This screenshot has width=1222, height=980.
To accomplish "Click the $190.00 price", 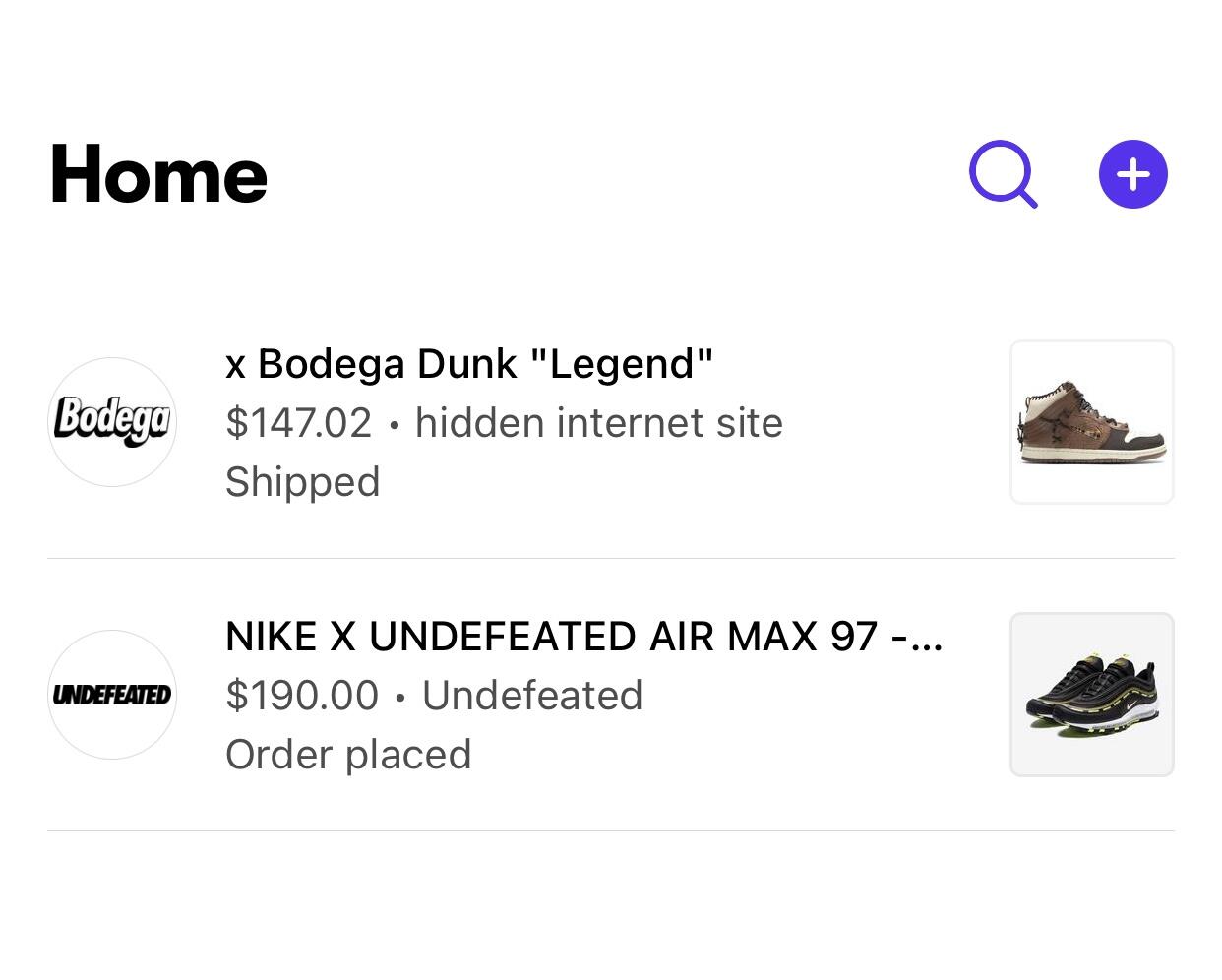I will pos(302,696).
